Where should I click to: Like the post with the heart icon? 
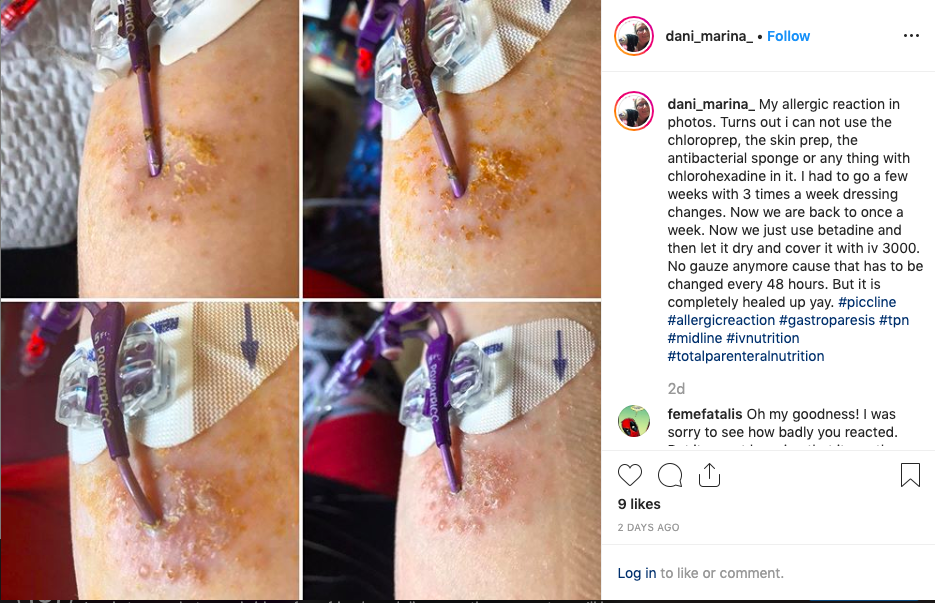tap(630, 475)
